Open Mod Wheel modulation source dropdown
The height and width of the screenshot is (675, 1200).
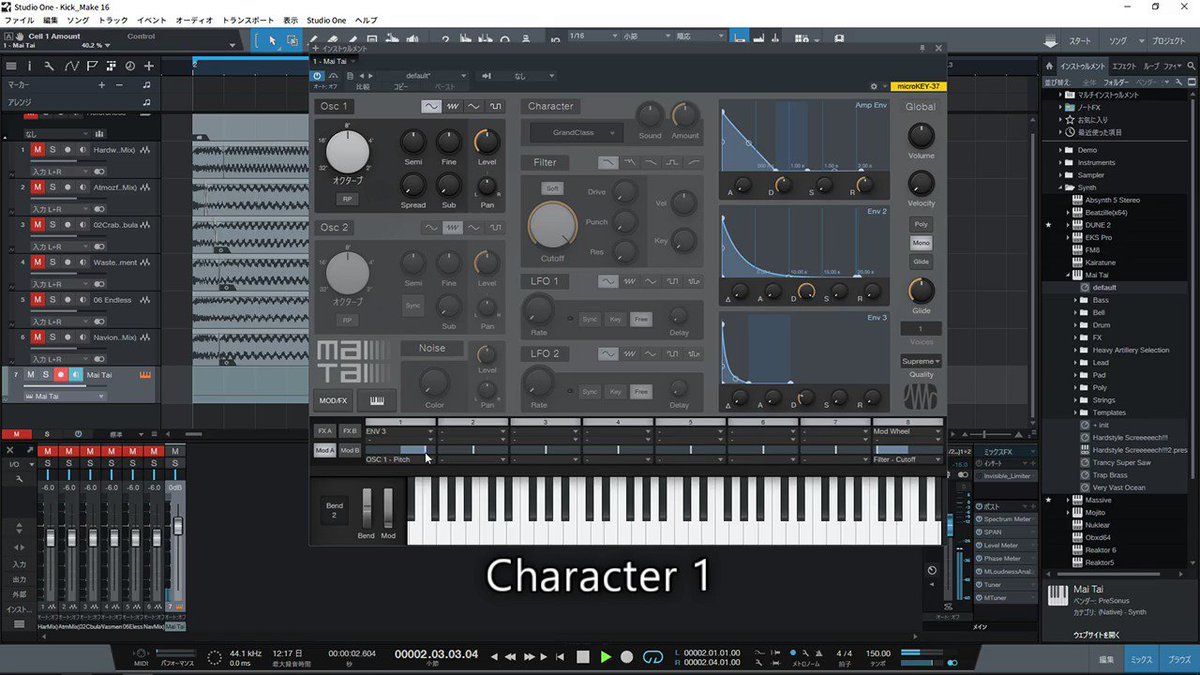tap(907, 431)
